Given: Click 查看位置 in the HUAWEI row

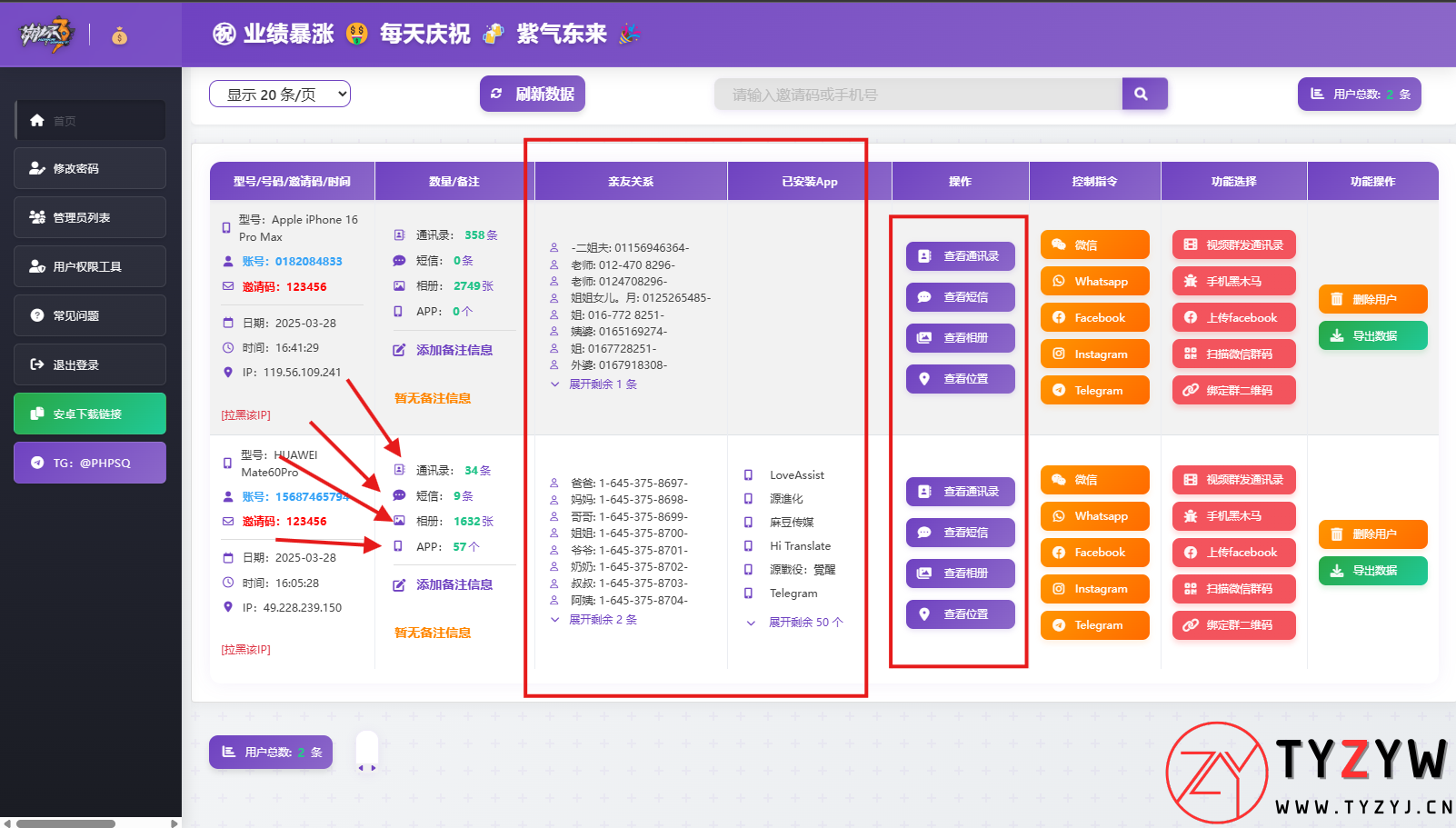Looking at the screenshot, I should (x=960, y=614).
